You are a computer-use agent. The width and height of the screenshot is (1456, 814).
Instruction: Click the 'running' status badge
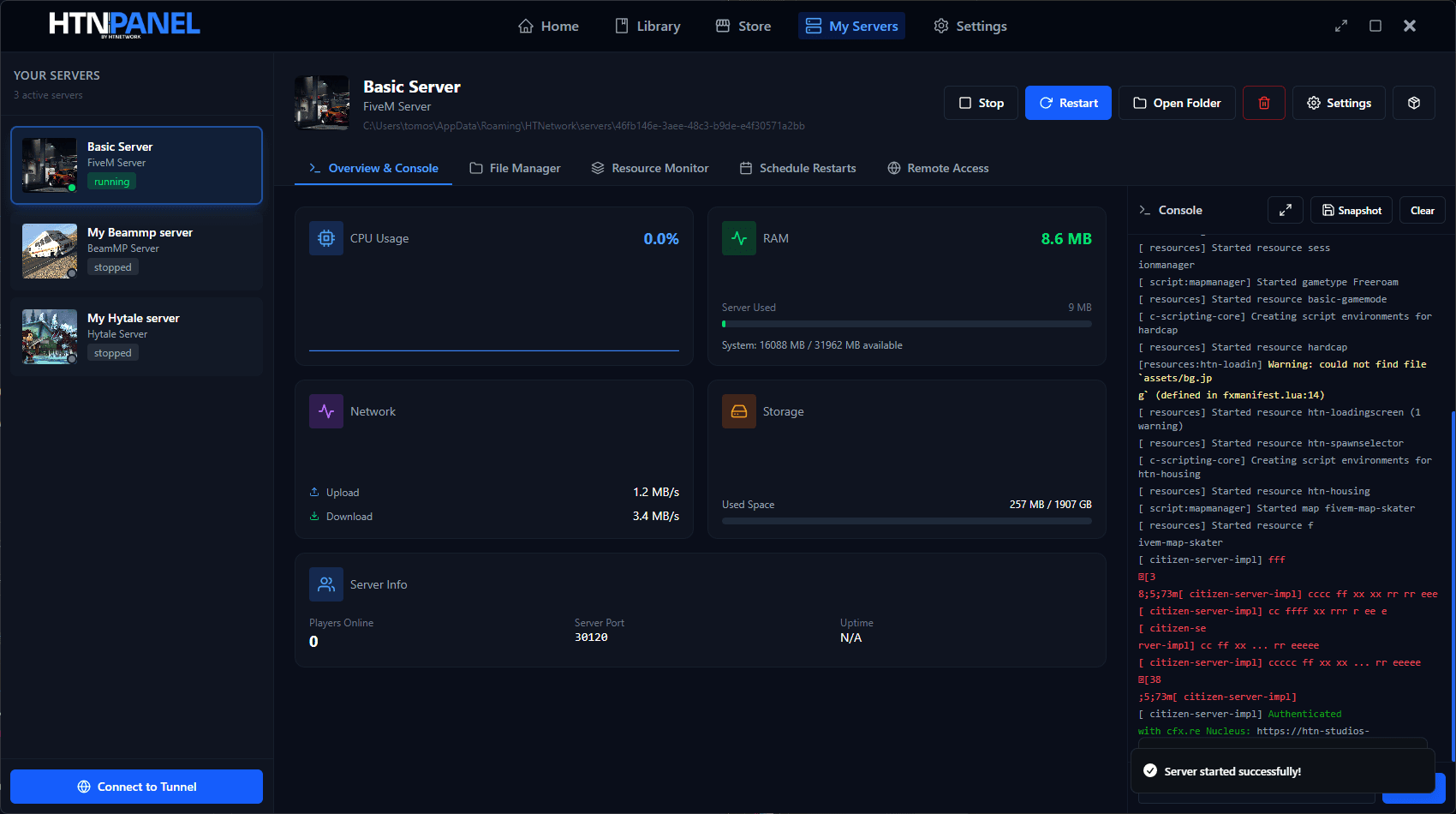pos(112,182)
